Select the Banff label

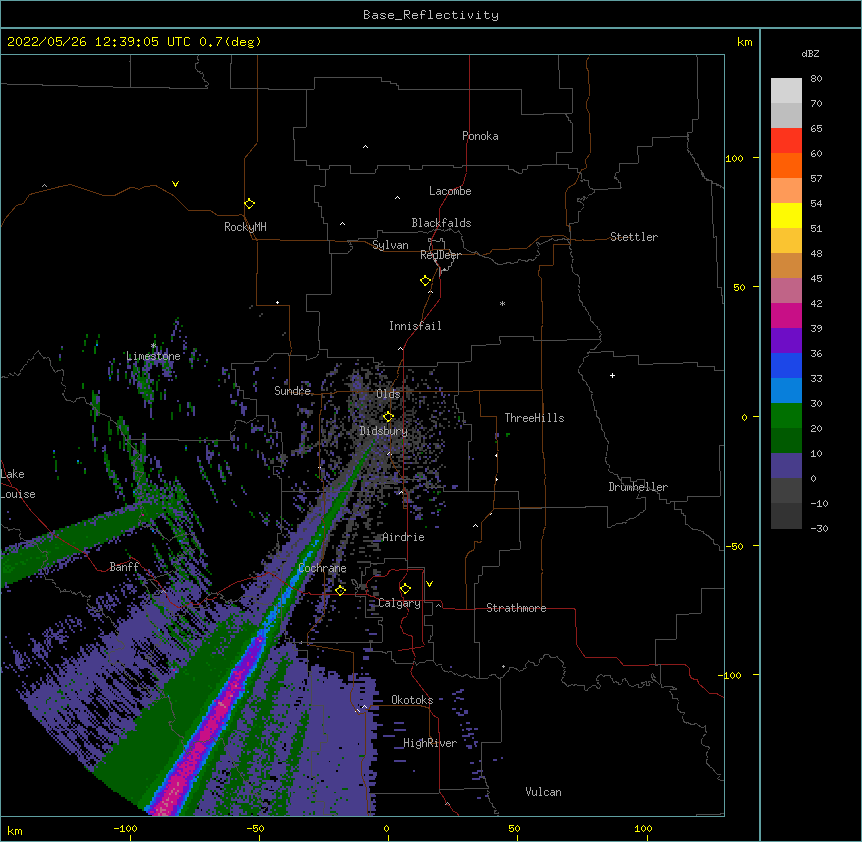pos(124,567)
